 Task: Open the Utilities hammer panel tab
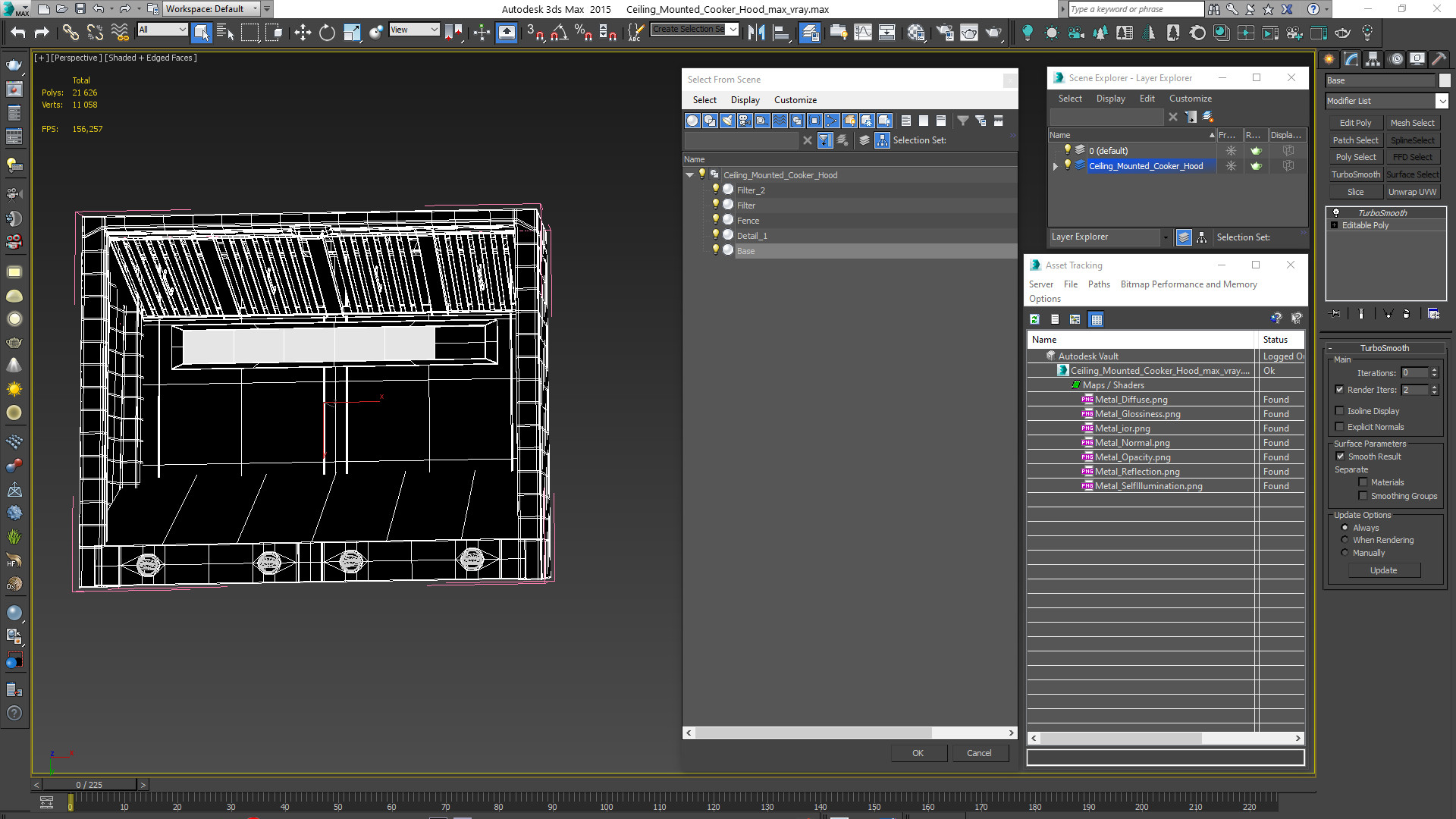point(1439,59)
